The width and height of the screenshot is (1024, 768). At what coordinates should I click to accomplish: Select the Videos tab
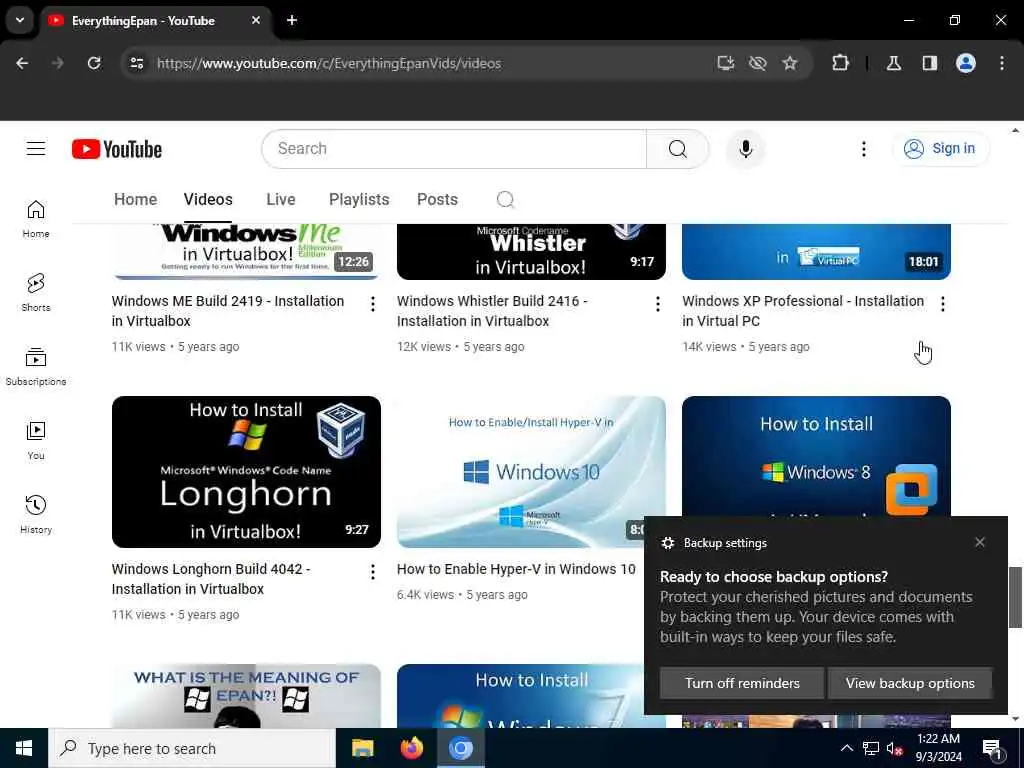click(x=208, y=199)
